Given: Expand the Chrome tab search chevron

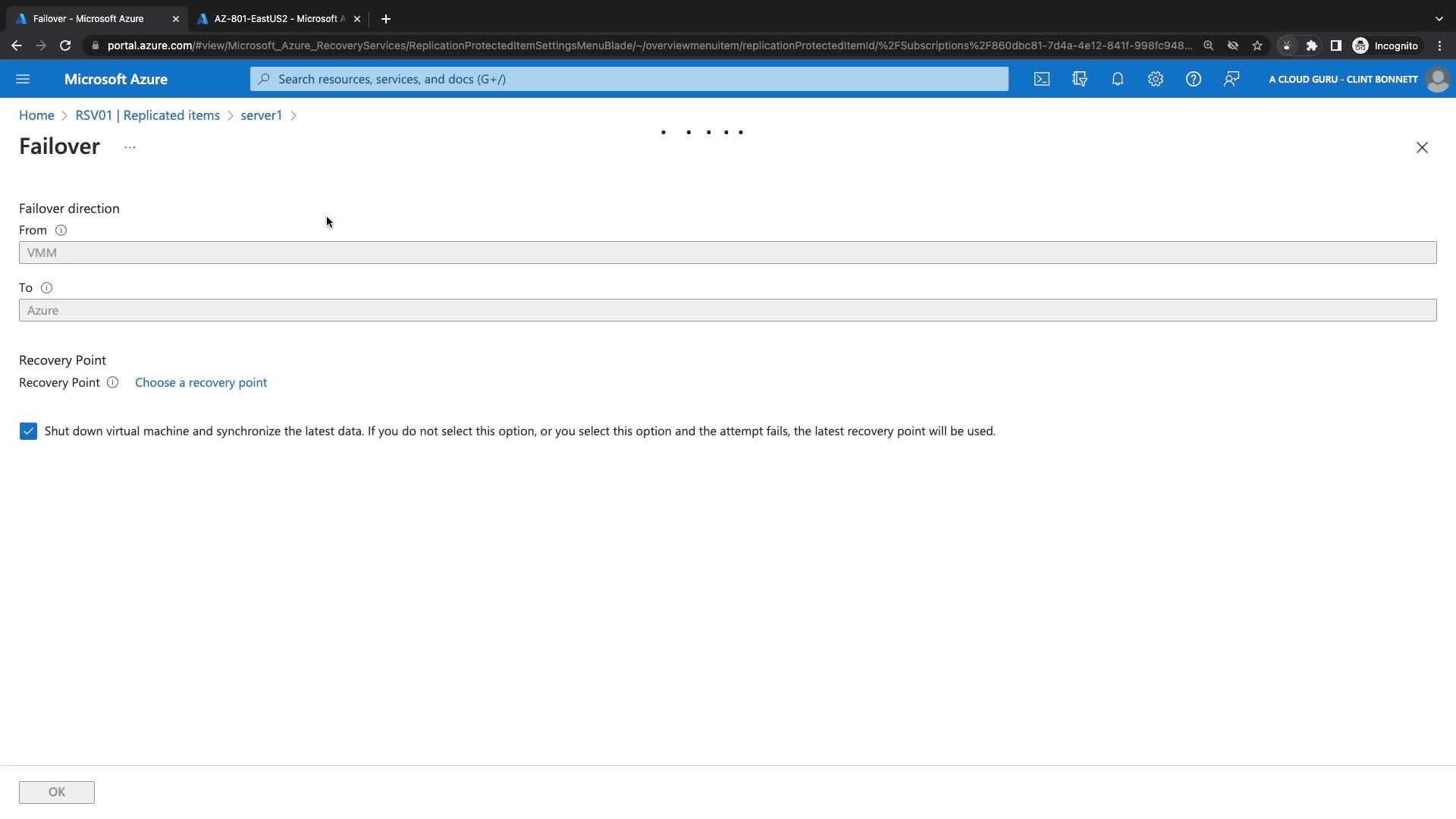Looking at the screenshot, I should pyautogui.click(x=1439, y=18).
